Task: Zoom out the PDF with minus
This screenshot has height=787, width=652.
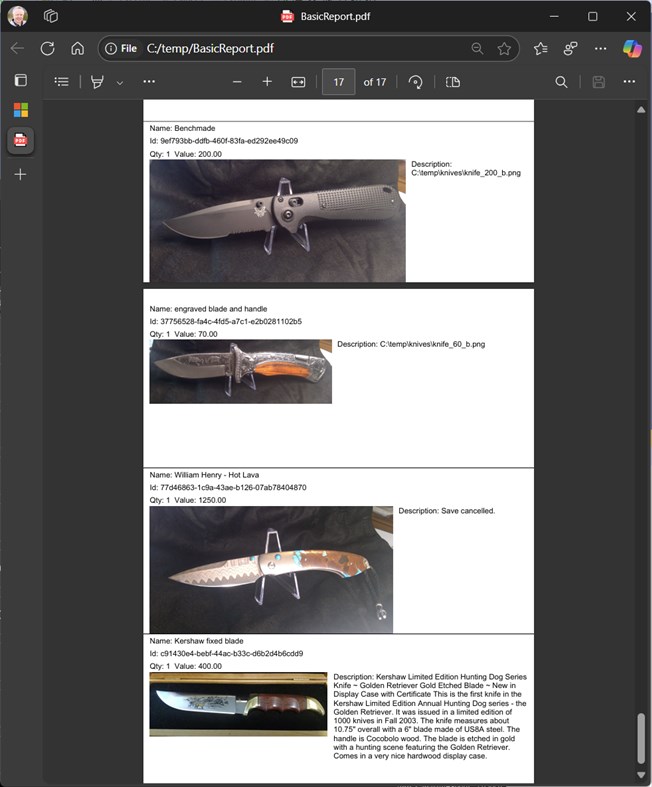Action: pyautogui.click(x=237, y=82)
